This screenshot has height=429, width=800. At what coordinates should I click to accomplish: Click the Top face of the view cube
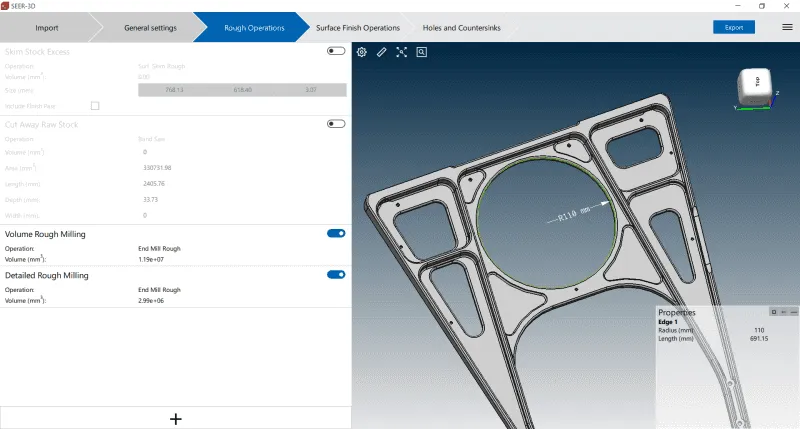coord(755,84)
